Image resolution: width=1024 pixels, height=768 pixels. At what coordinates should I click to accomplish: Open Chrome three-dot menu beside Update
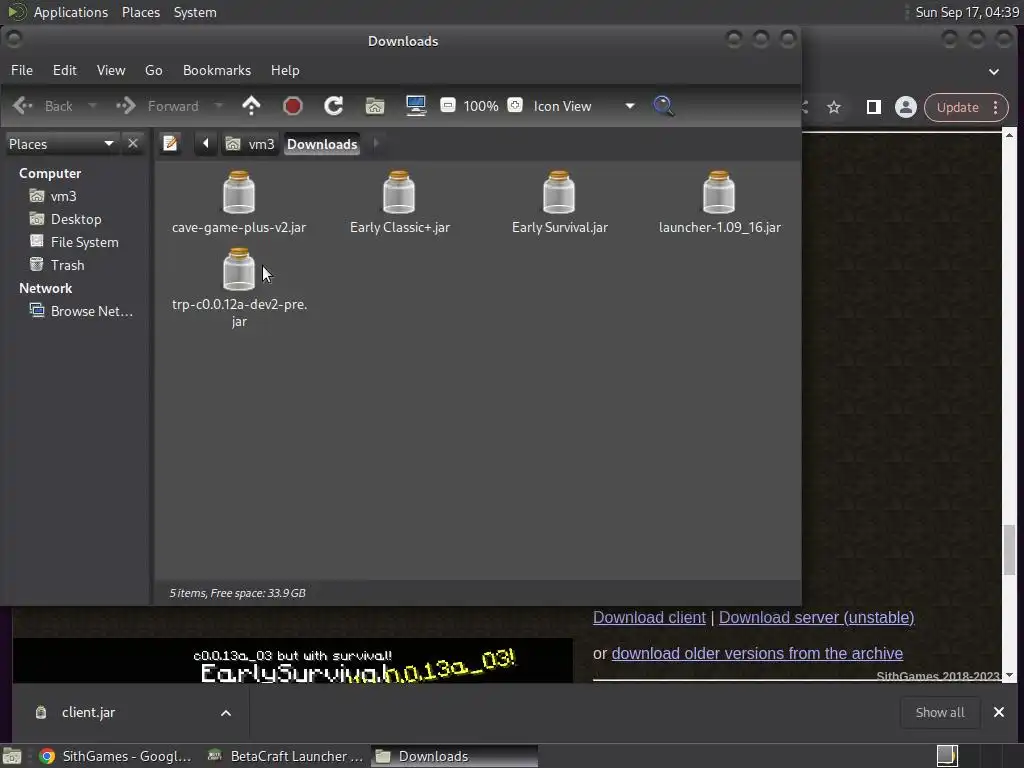pos(995,107)
